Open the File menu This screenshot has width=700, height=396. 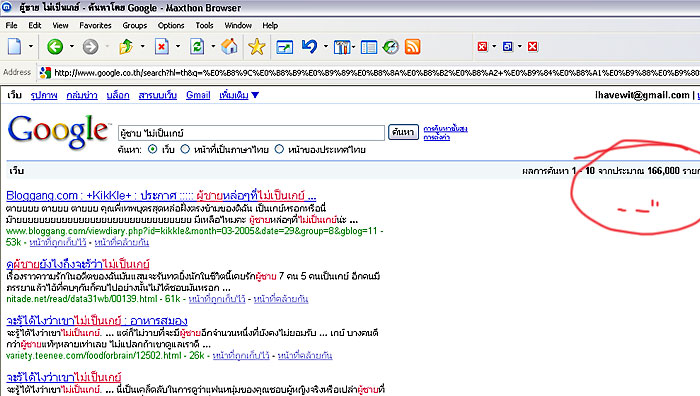pyautogui.click(x=12, y=25)
